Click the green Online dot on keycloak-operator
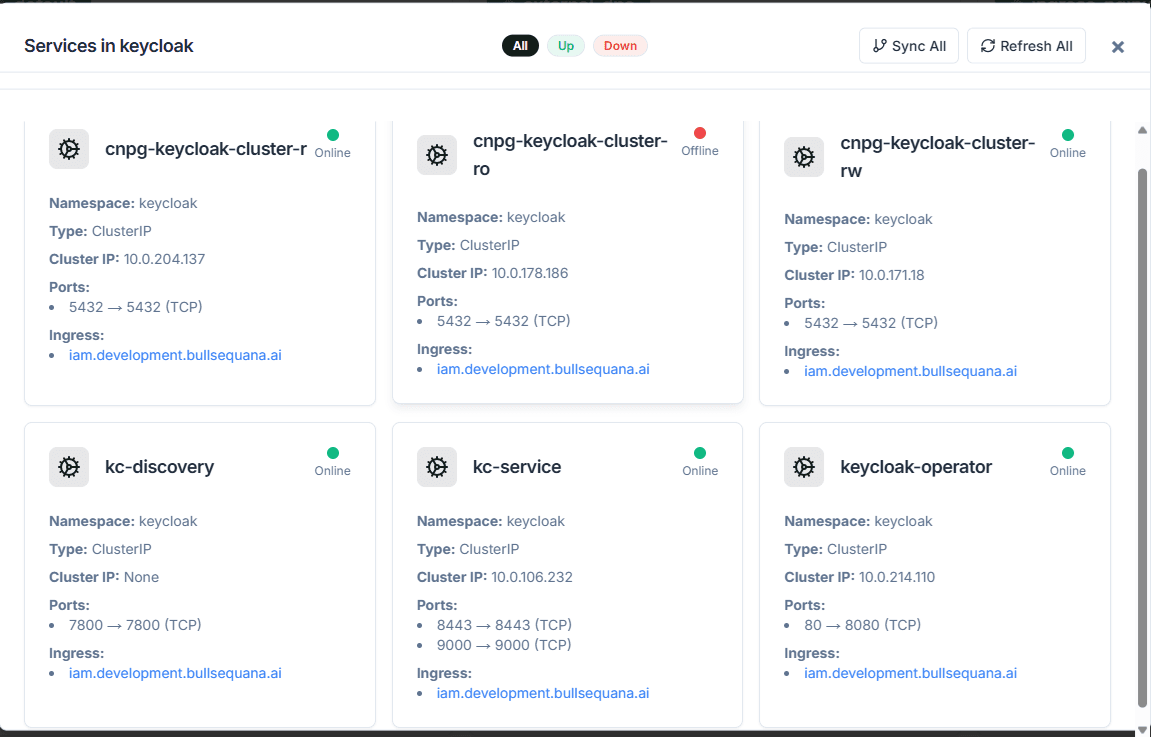 (x=1067, y=453)
